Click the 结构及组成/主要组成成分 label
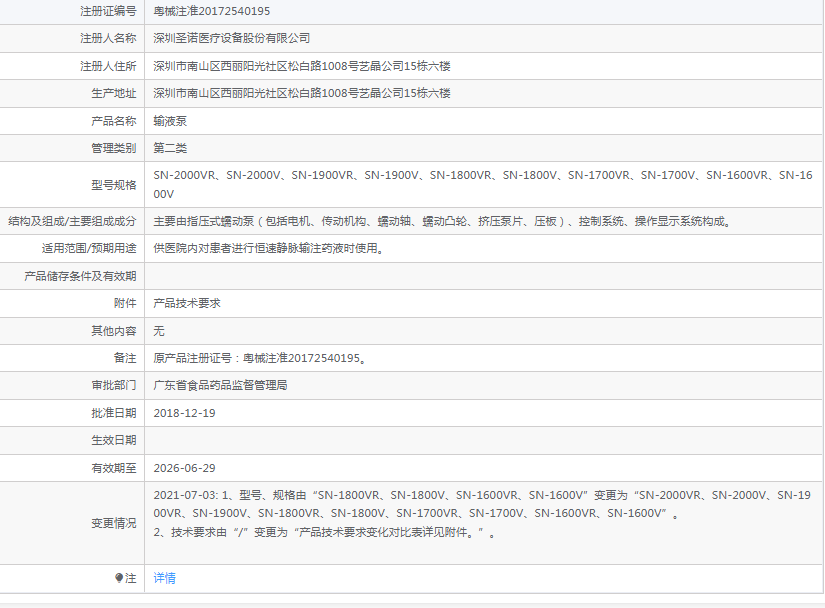Image resolution: width=825 pixels, height=608 pixels. tap(72, 221)
